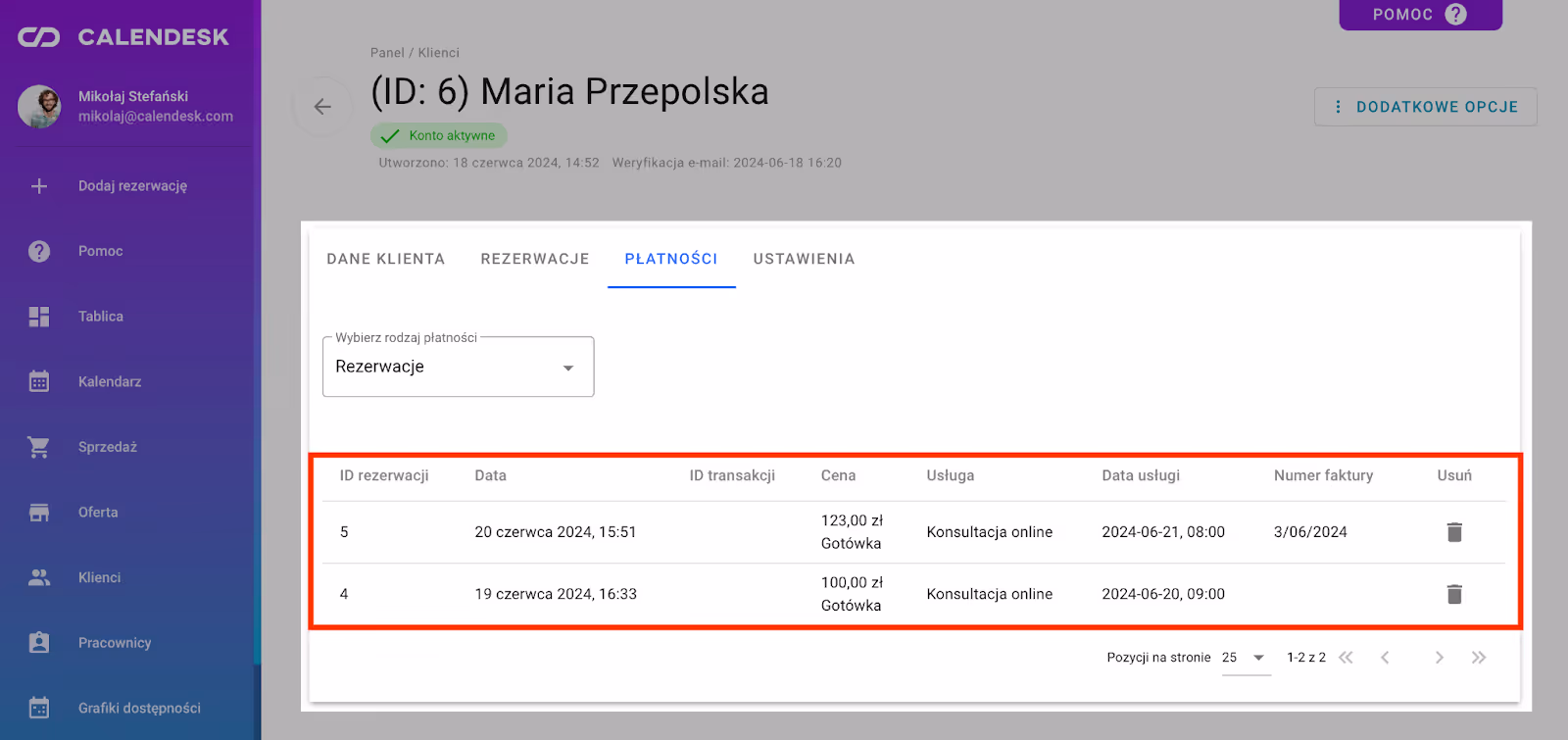1568x740 pixels.
Task: Open Sprzedaż cart in sidebar
Action: (x=39, y=447)
